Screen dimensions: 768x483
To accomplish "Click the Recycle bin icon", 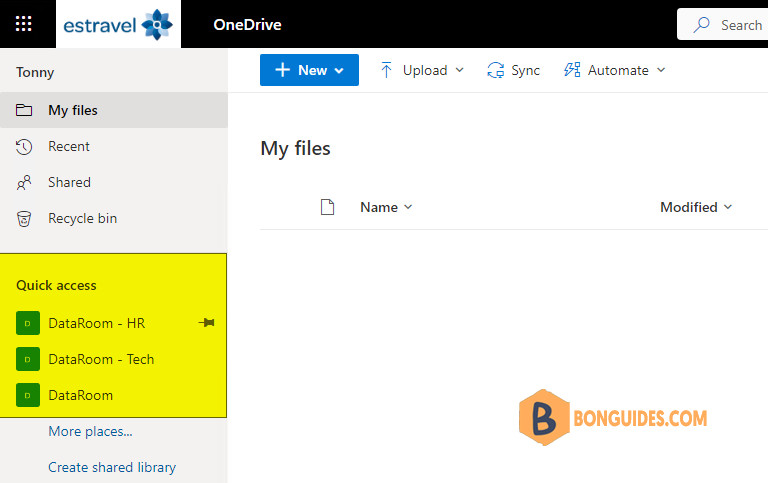I will tap(24, 218).
